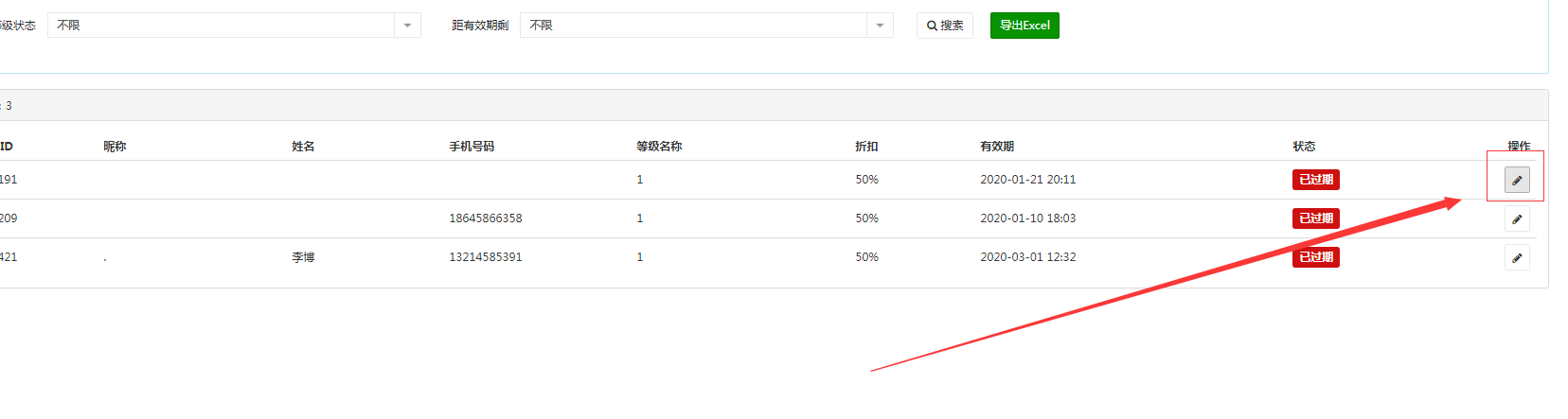1568x419 pixels.
Task: Click the 已过期 badge in the 2020-03-01 row
Action: (1316, 257)
